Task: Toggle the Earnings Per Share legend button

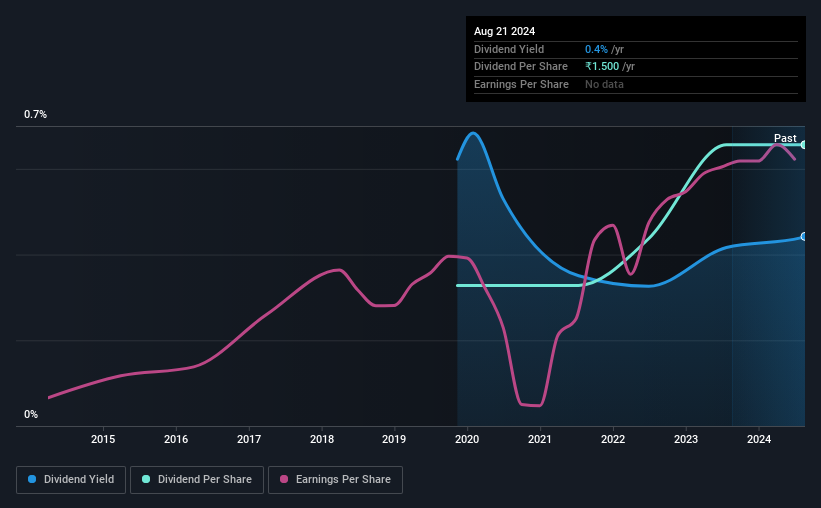Action: tap(335, 480)
